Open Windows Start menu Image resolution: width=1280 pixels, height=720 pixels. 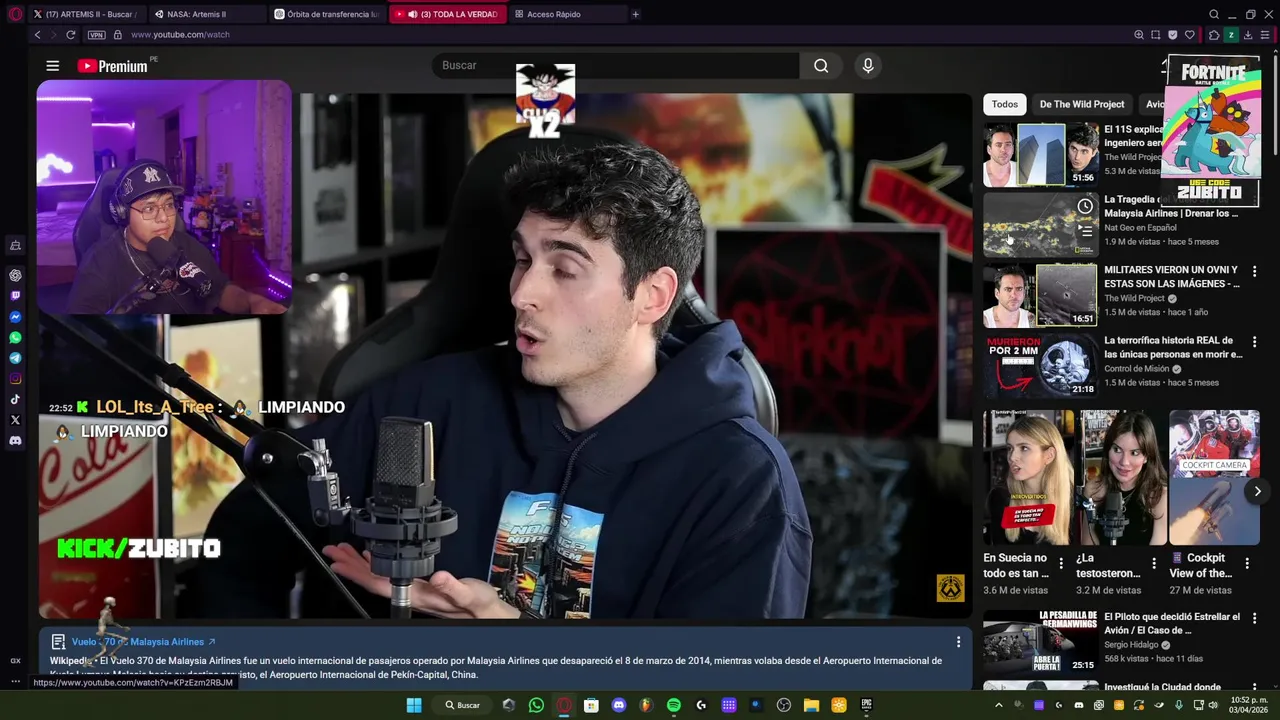(x=414, y=705)
